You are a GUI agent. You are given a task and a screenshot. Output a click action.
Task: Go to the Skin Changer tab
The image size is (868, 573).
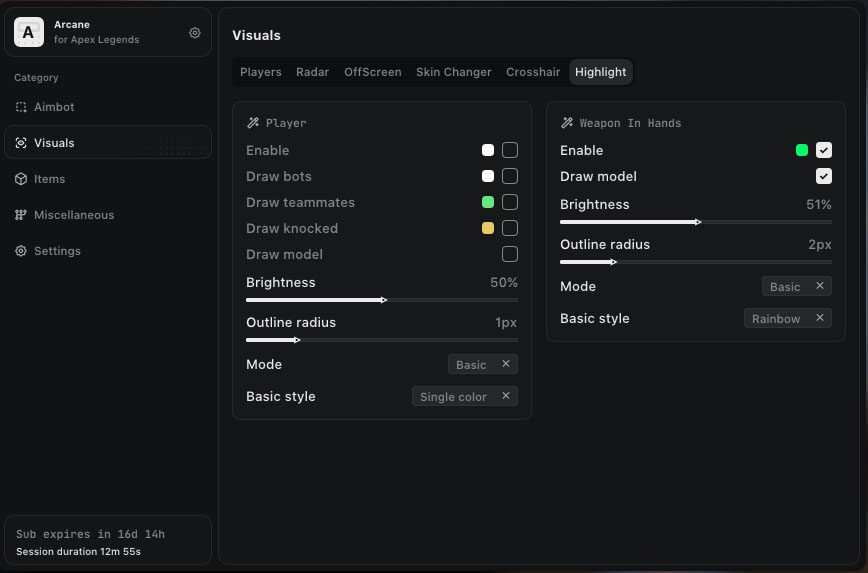pos(453,72)
